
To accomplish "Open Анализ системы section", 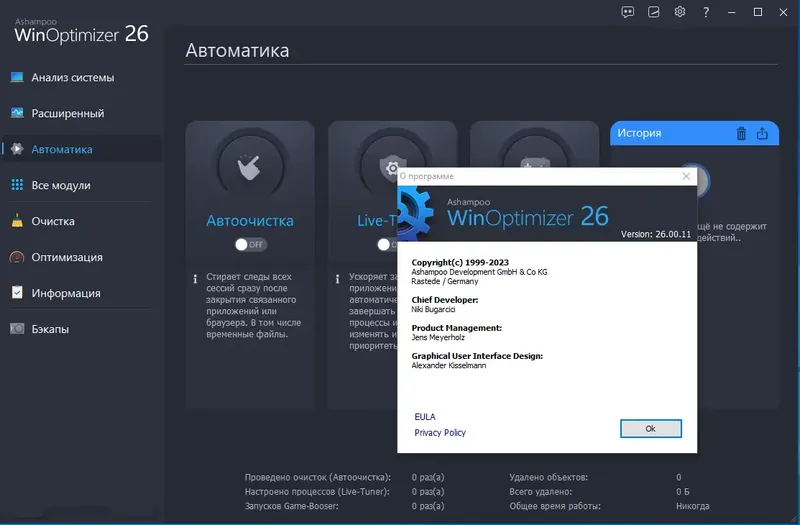I will (73, 78).
